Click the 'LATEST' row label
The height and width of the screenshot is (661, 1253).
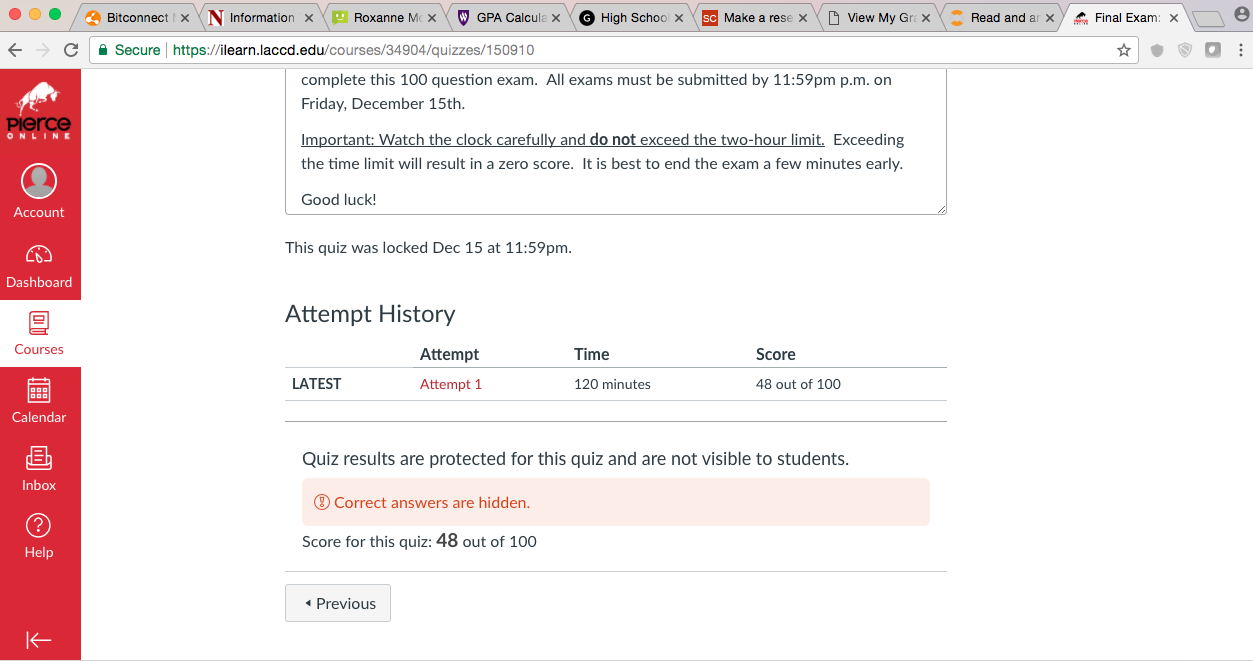[x=316, y=384]
